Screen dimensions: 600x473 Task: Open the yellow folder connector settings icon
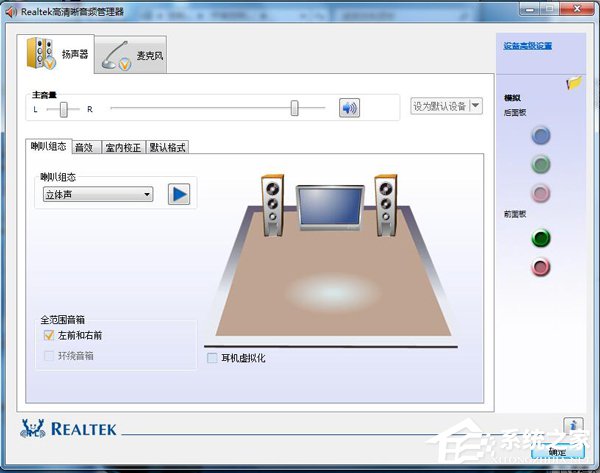coord(574,82)
